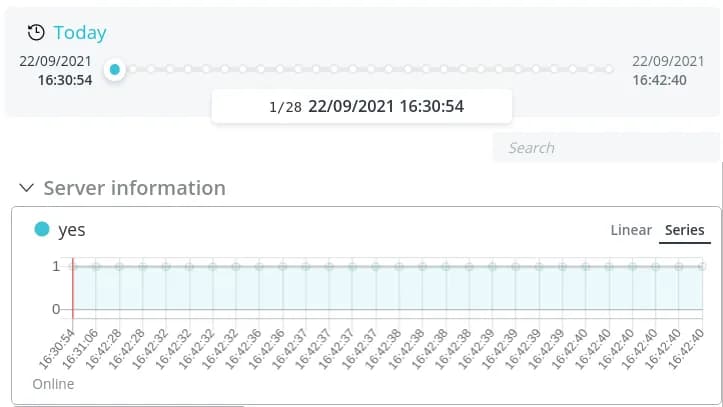Click into the Search field

click(605, 148)
